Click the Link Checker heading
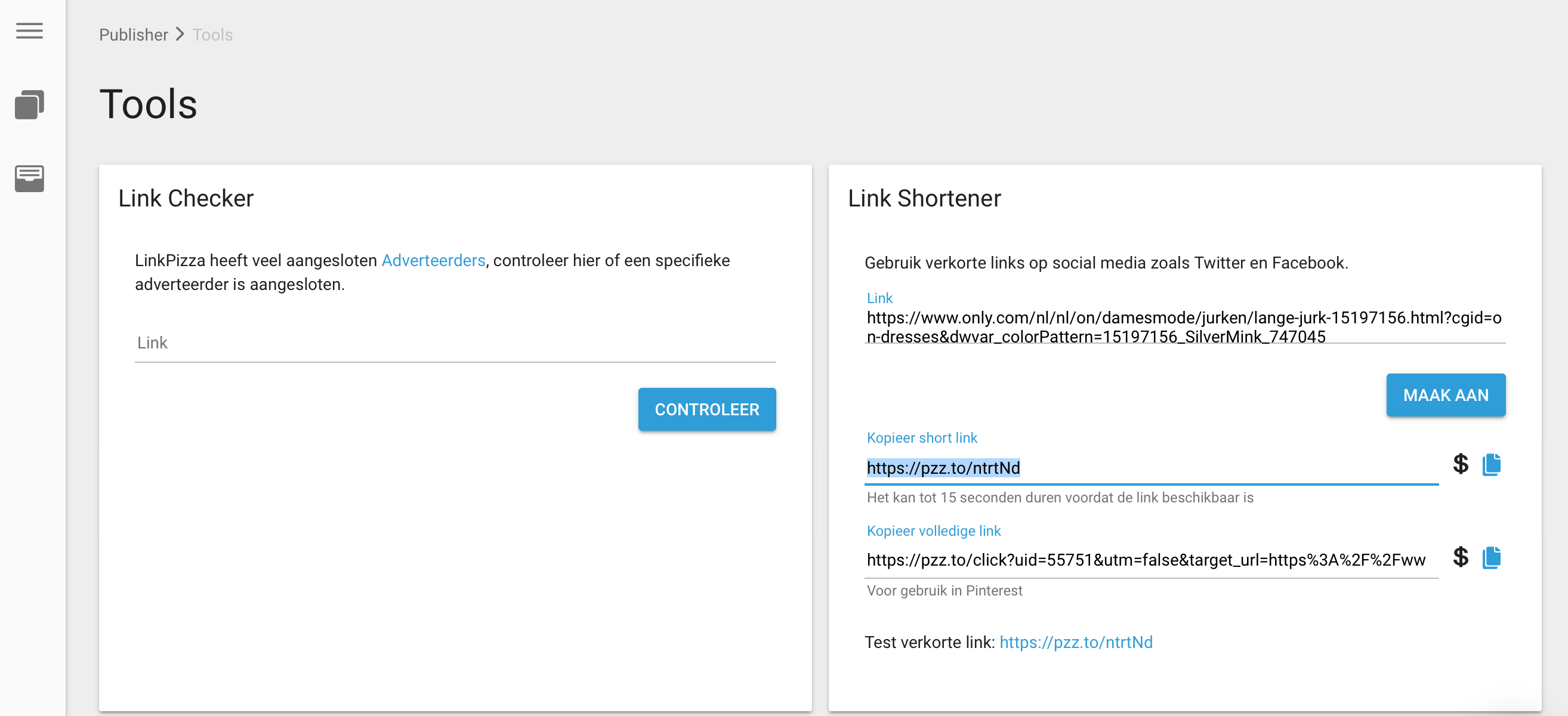Image resolution: width=1568 pixels, height=716 pixels. coord(186,199)
